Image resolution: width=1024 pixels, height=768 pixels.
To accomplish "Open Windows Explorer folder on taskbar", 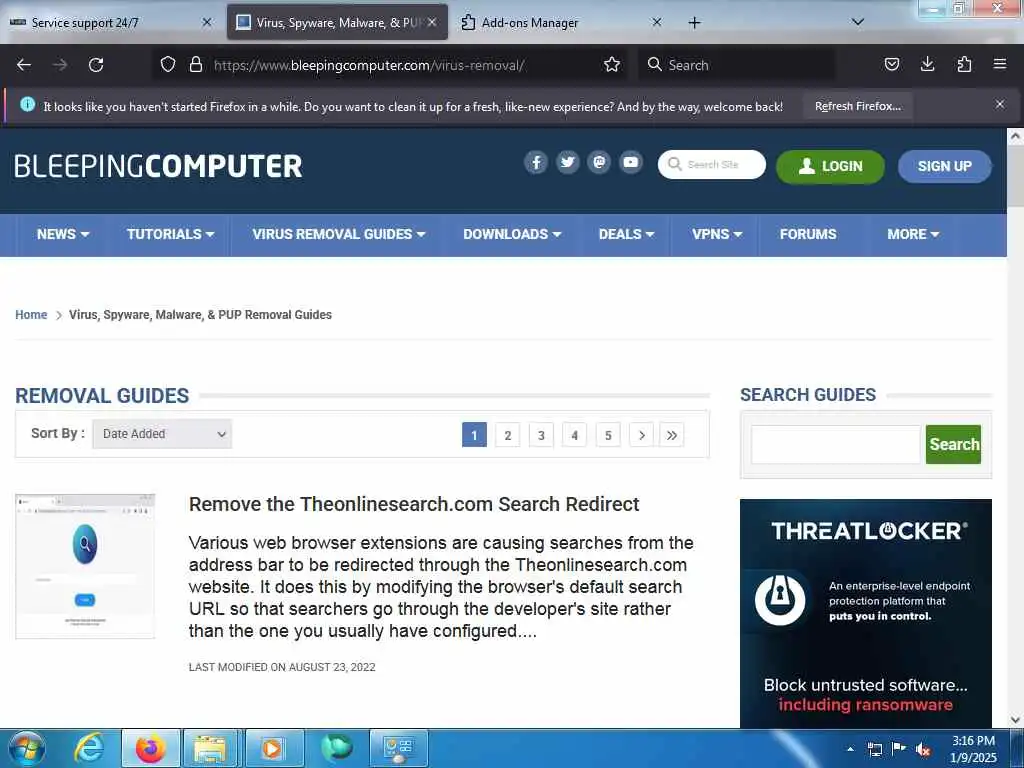I will point(210,748).
